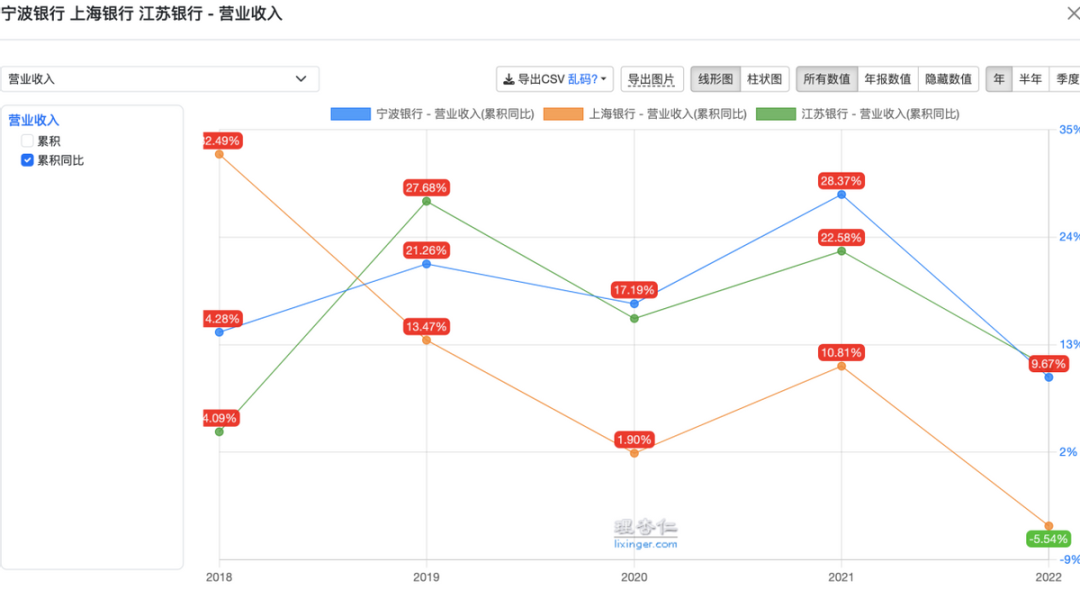Expand the 导出CSV caret arrow
Screen dimensions: 1080x590
[604, 79]
